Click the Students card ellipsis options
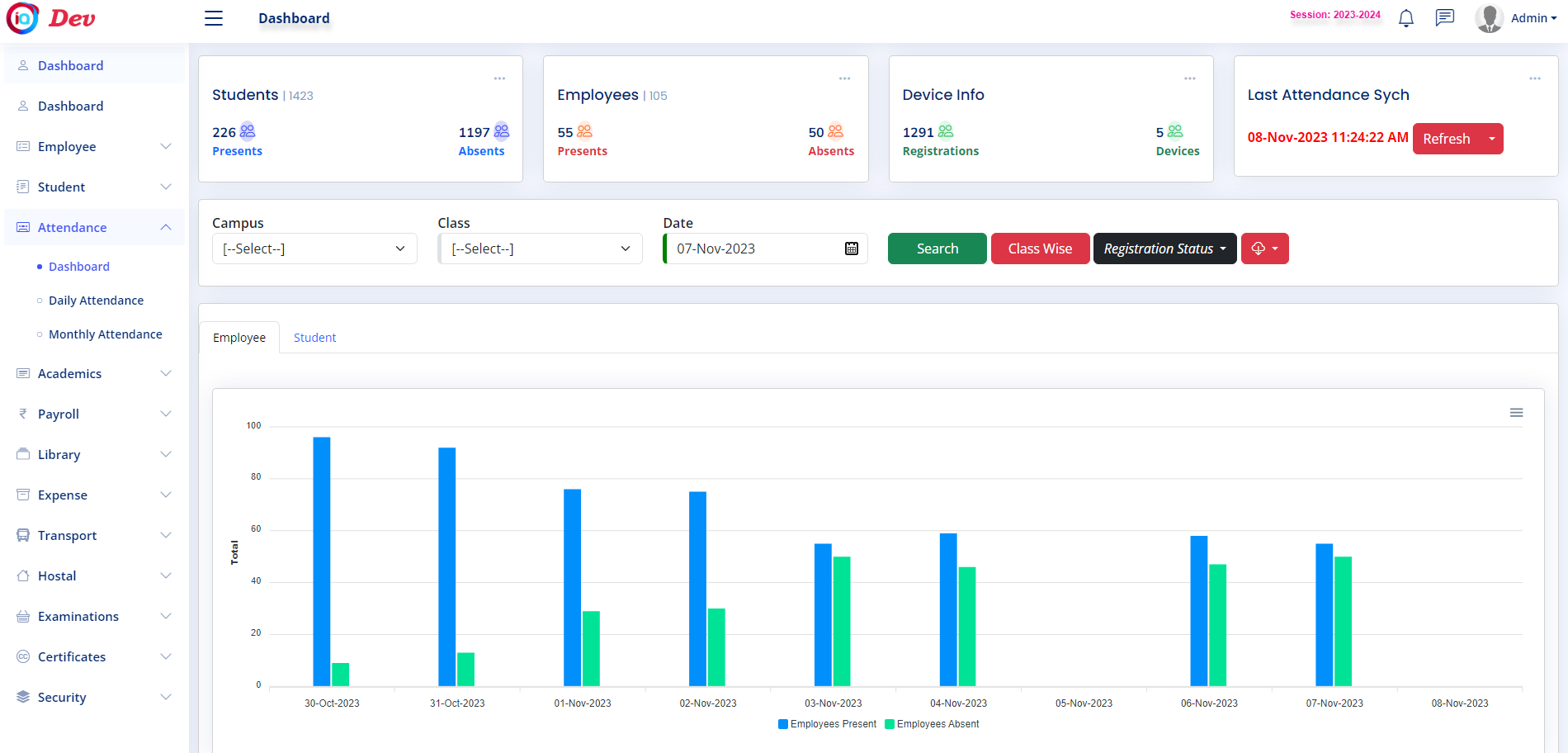 coord(499,78)
